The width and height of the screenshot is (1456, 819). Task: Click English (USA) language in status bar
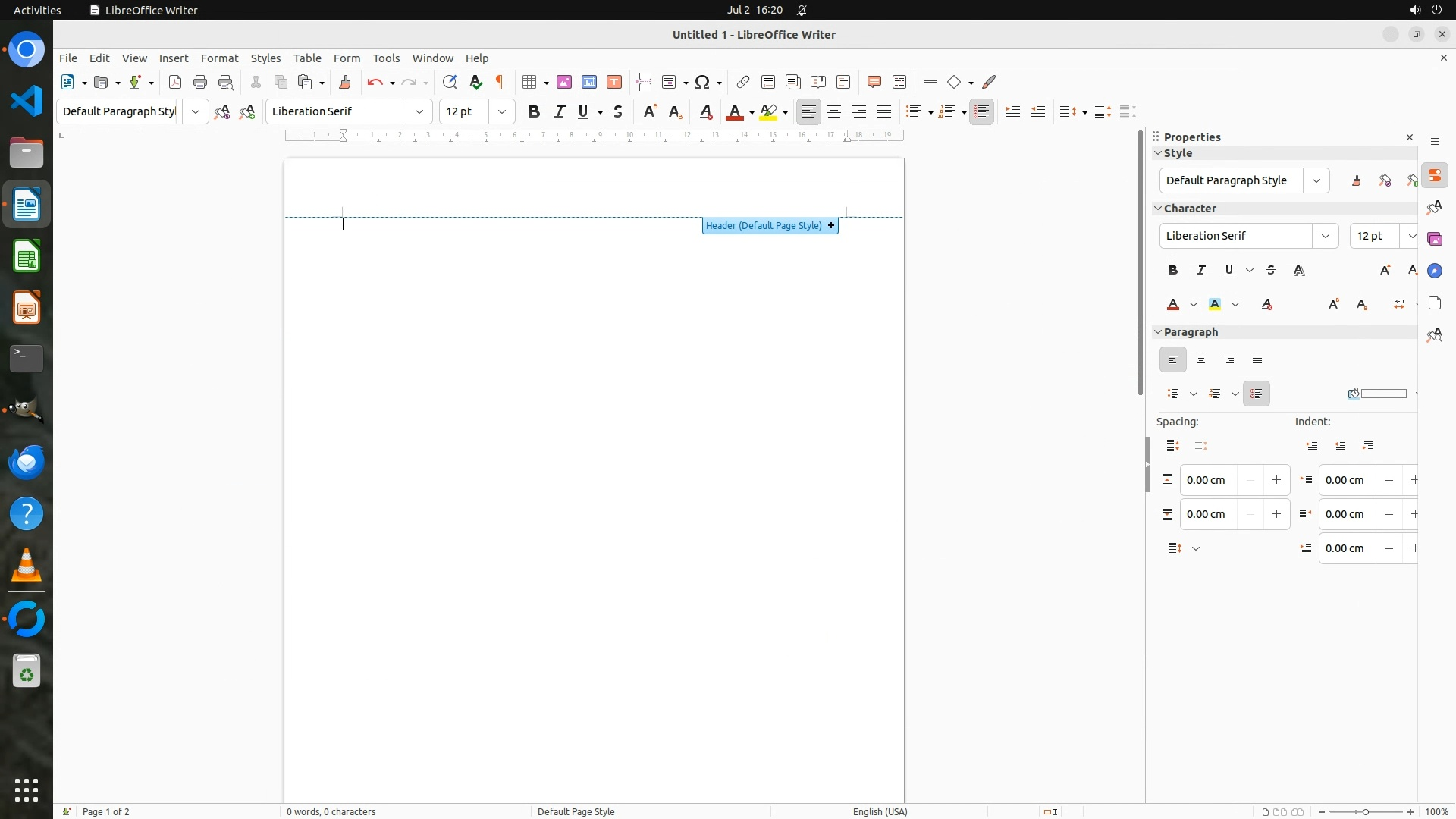coord(880,811)
